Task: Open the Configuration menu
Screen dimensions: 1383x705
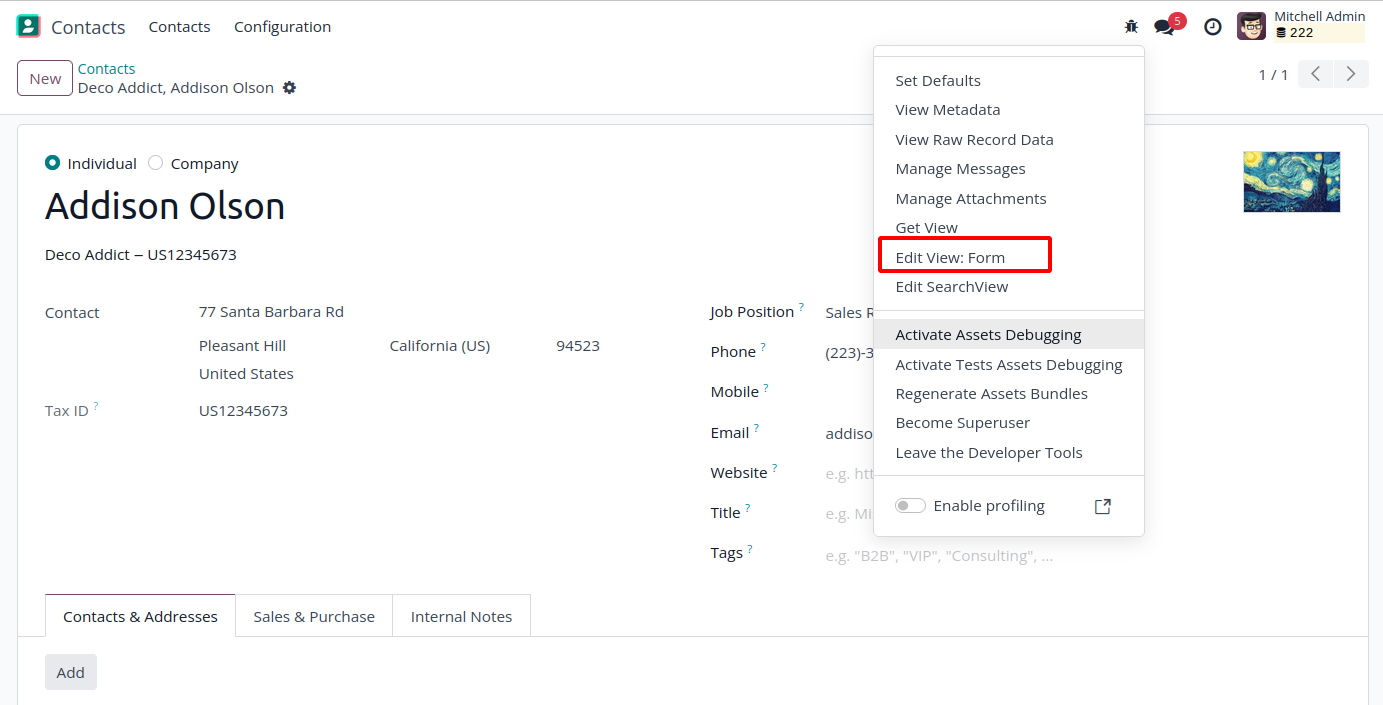Action: 282,27
